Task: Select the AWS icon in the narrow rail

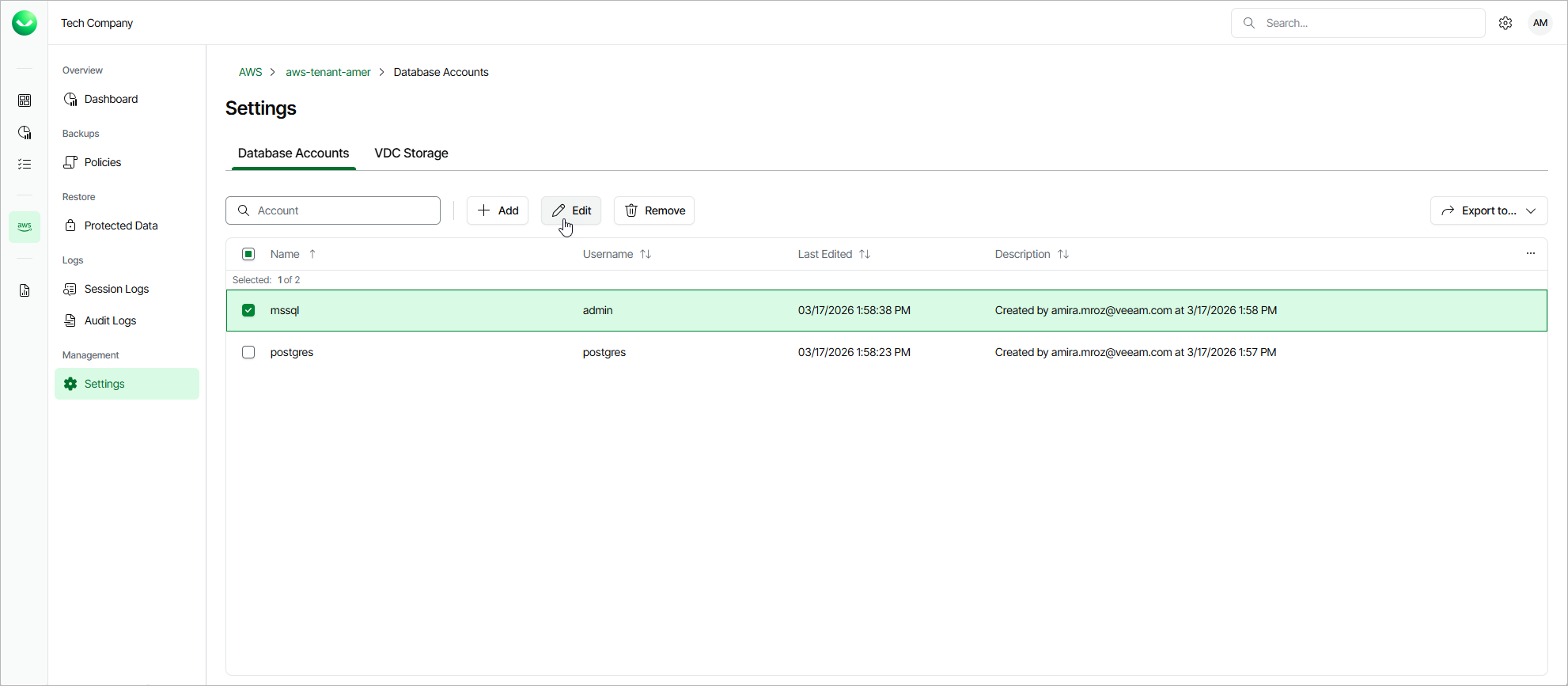Action: click(x=25, y=226)
